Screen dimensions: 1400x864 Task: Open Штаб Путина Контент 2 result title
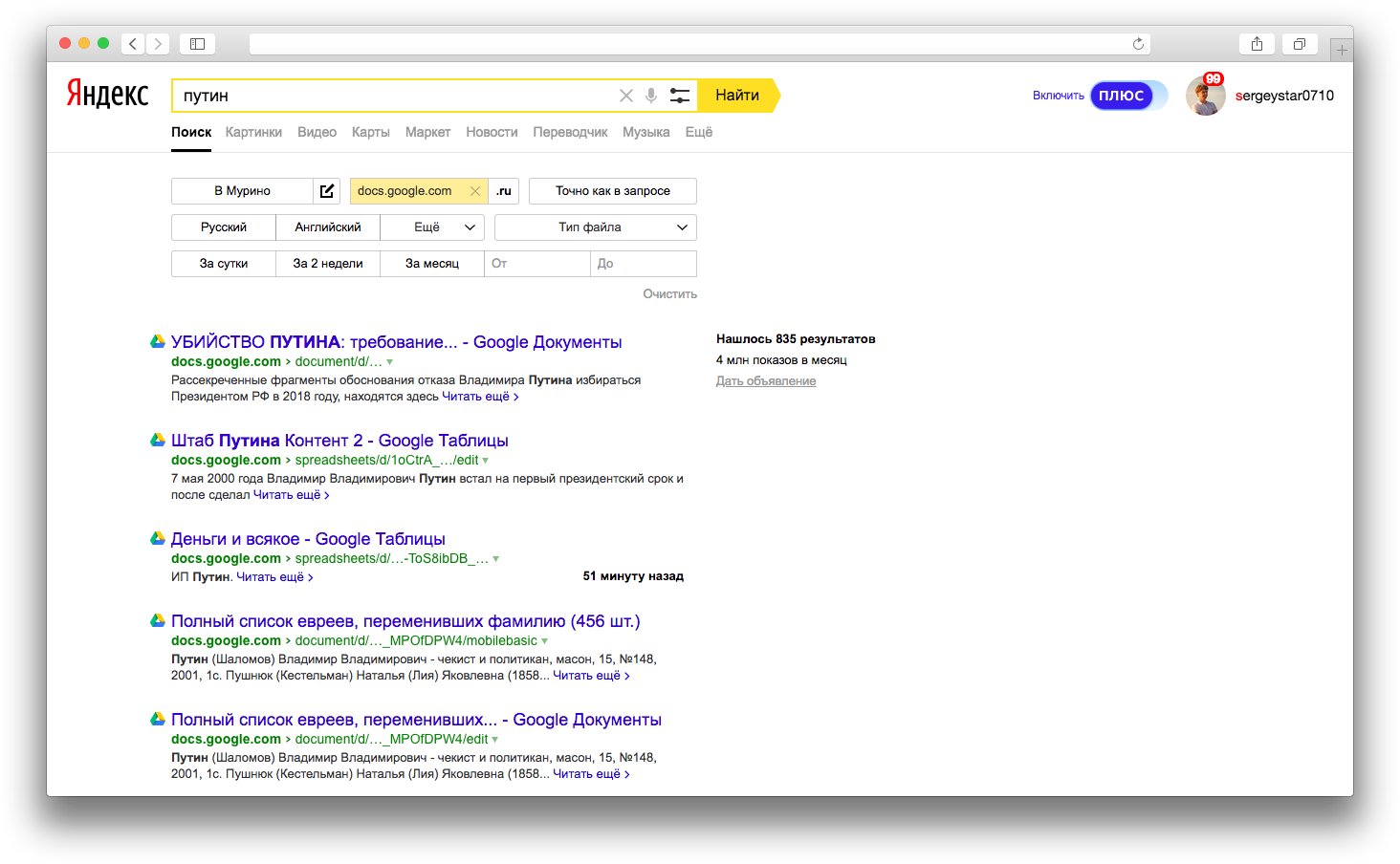tap(339, 441)
